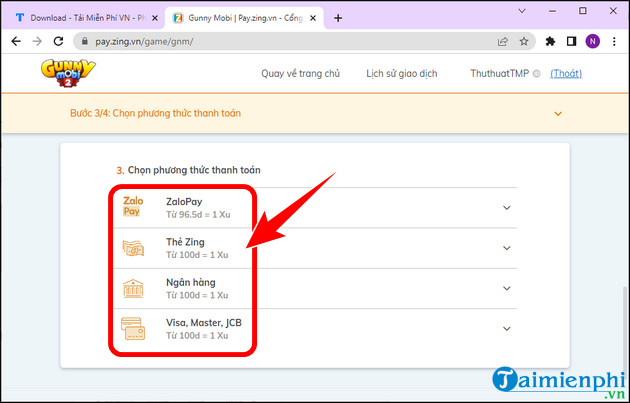
Task: Select Visa, Master, JCB label
Action: click(204, 323)
